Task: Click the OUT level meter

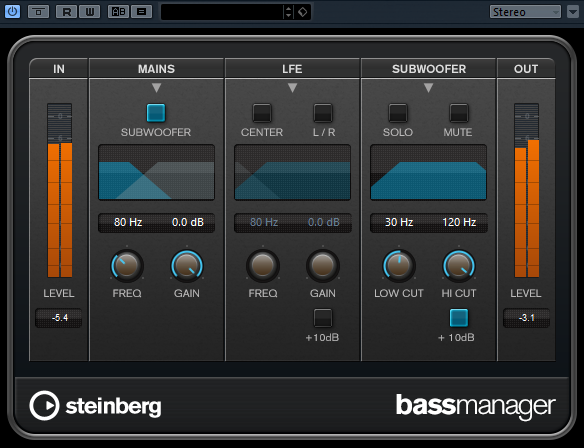Action: (x=527, y=190)
